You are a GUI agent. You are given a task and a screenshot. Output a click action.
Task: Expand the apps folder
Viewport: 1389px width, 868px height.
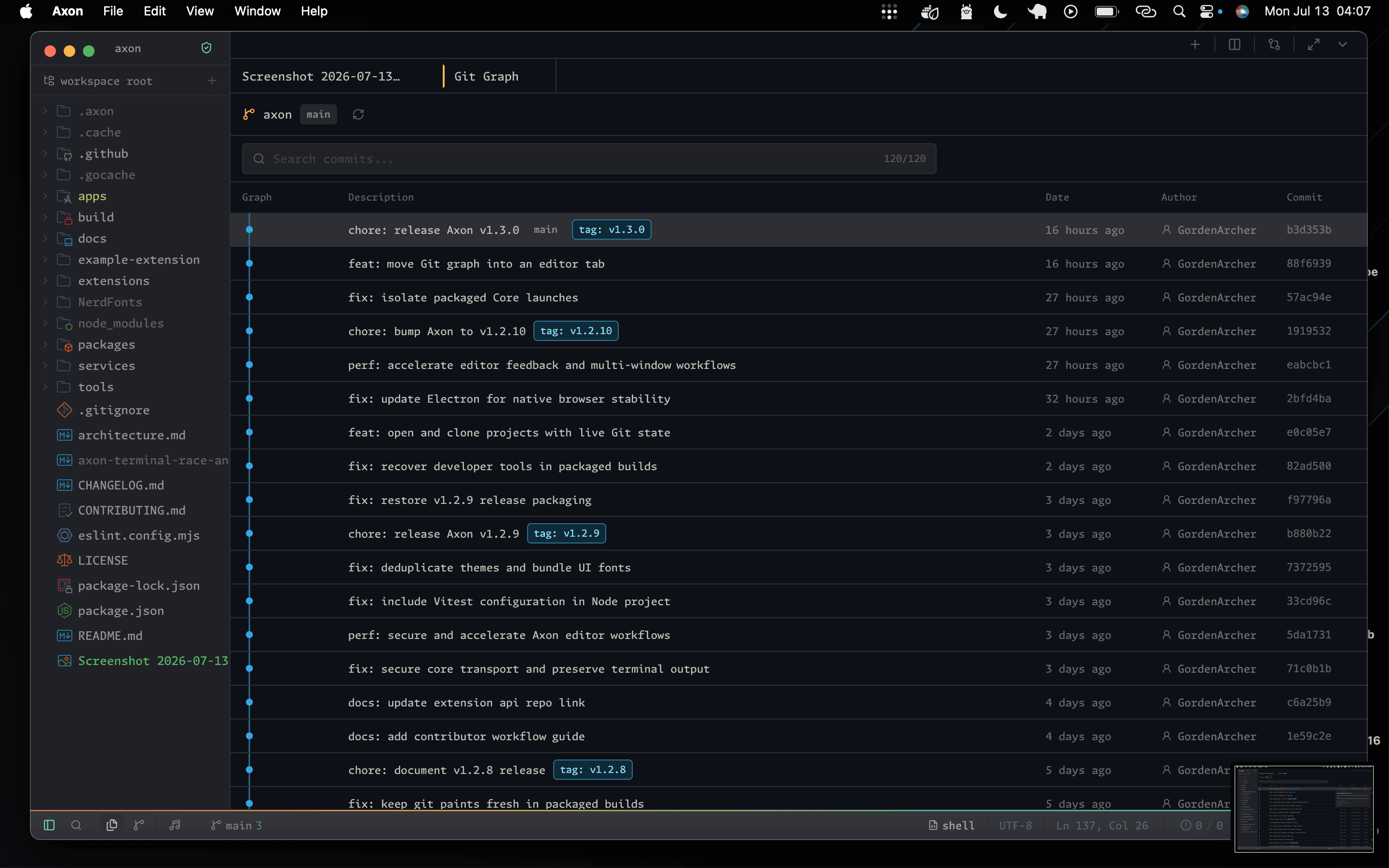[92, 196]
